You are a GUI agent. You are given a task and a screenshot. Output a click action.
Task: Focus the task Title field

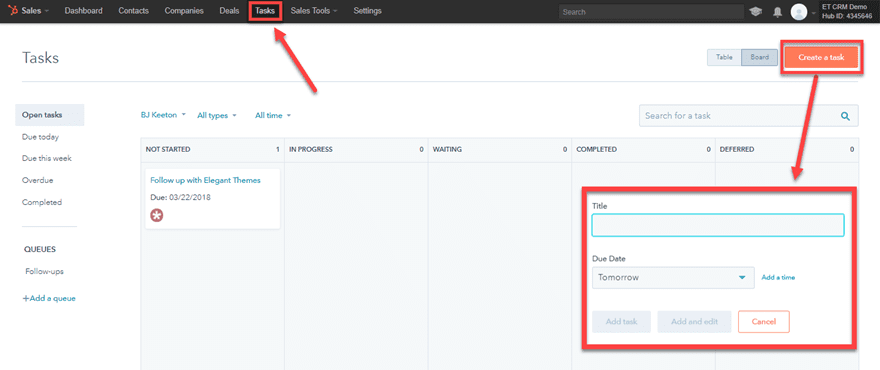tap(718, 225)
